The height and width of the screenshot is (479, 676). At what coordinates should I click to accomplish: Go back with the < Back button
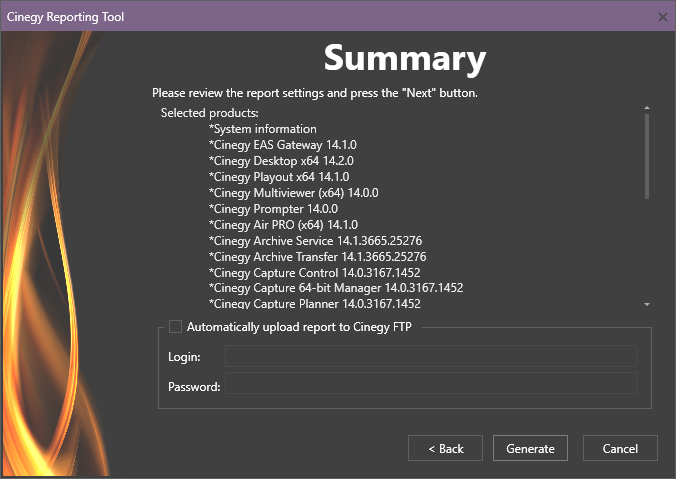point(445,448)
